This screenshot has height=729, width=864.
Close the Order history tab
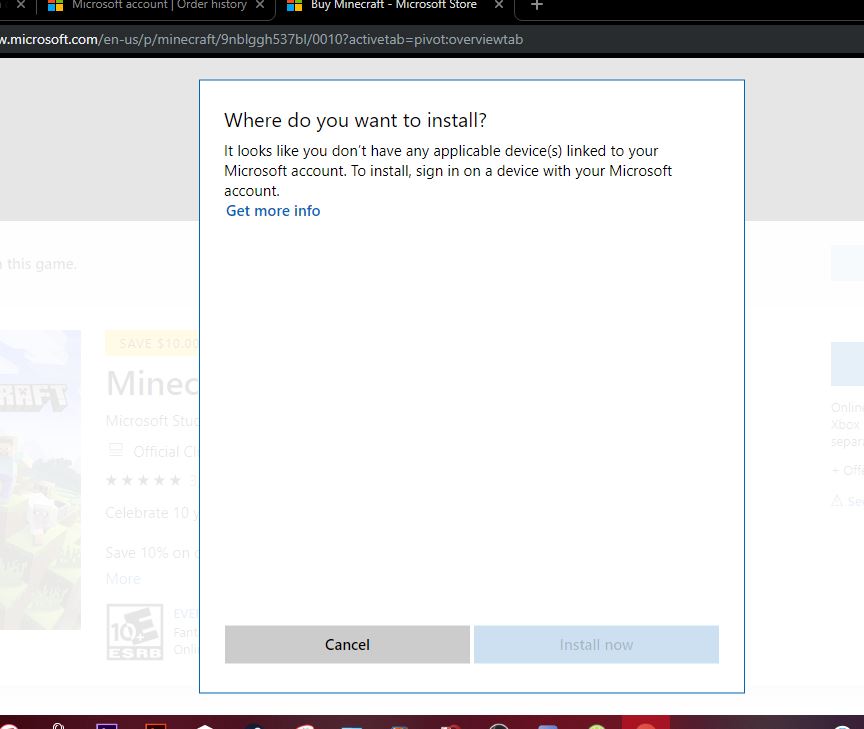click(260, 5)
